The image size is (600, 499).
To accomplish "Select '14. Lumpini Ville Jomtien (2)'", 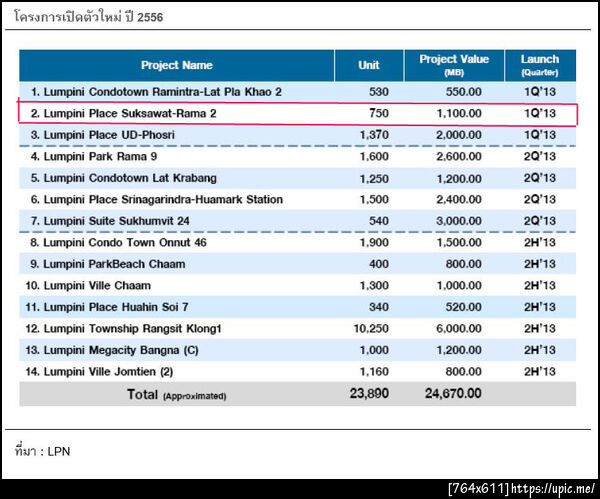I will [x=99, y=372].
